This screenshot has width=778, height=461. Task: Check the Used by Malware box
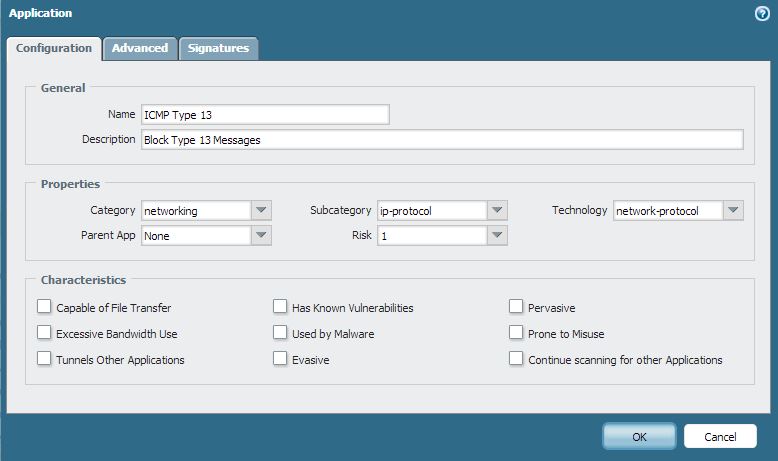click(x=280, y=332)
